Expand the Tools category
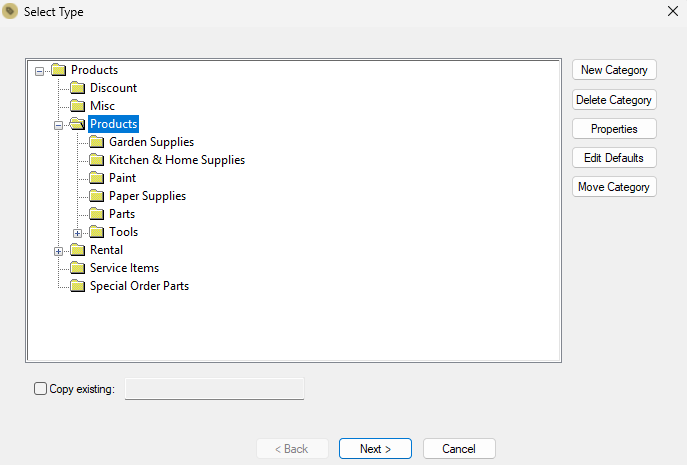Image resolution: width=687 pixels, height=465 pixels. (x=77, y=233)
